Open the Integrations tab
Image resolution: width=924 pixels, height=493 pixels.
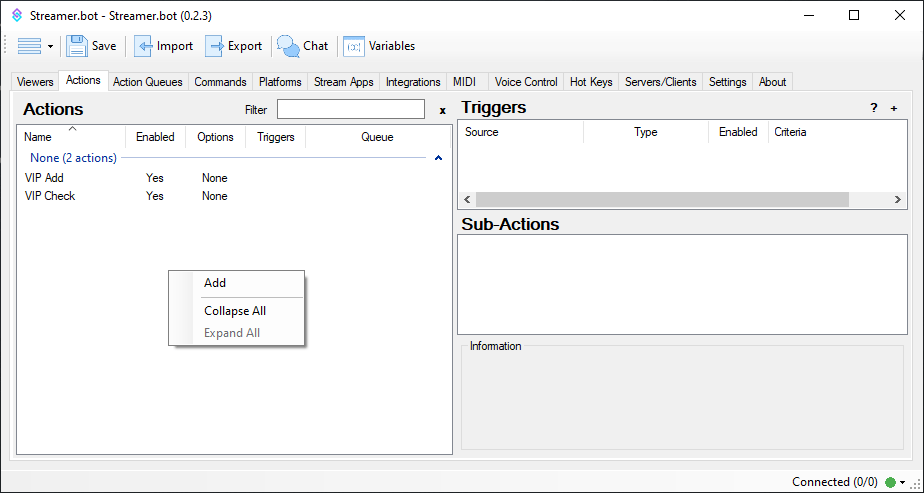click(413, 82)
